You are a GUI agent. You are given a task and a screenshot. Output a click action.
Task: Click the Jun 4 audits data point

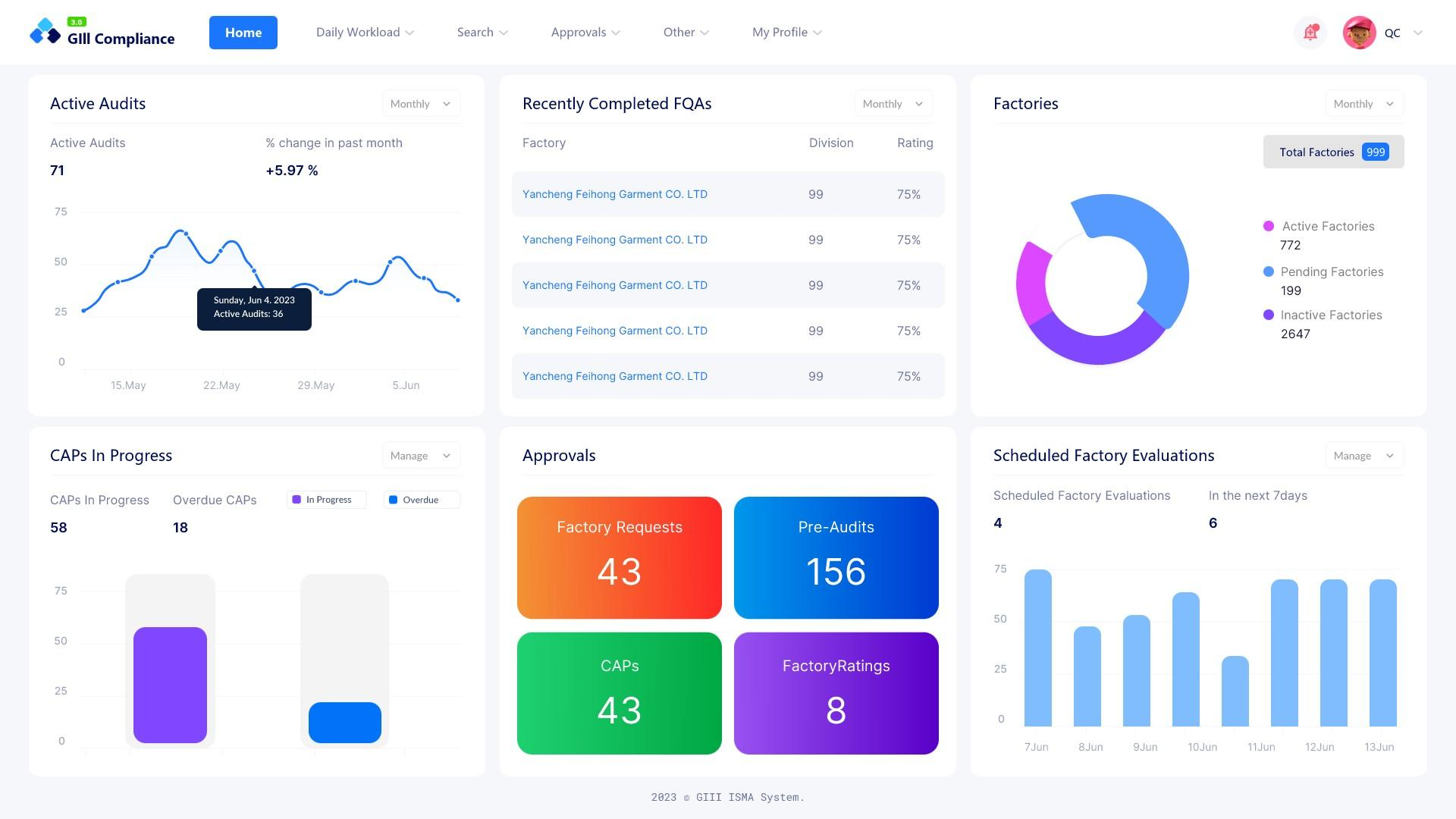click(254, 271)
